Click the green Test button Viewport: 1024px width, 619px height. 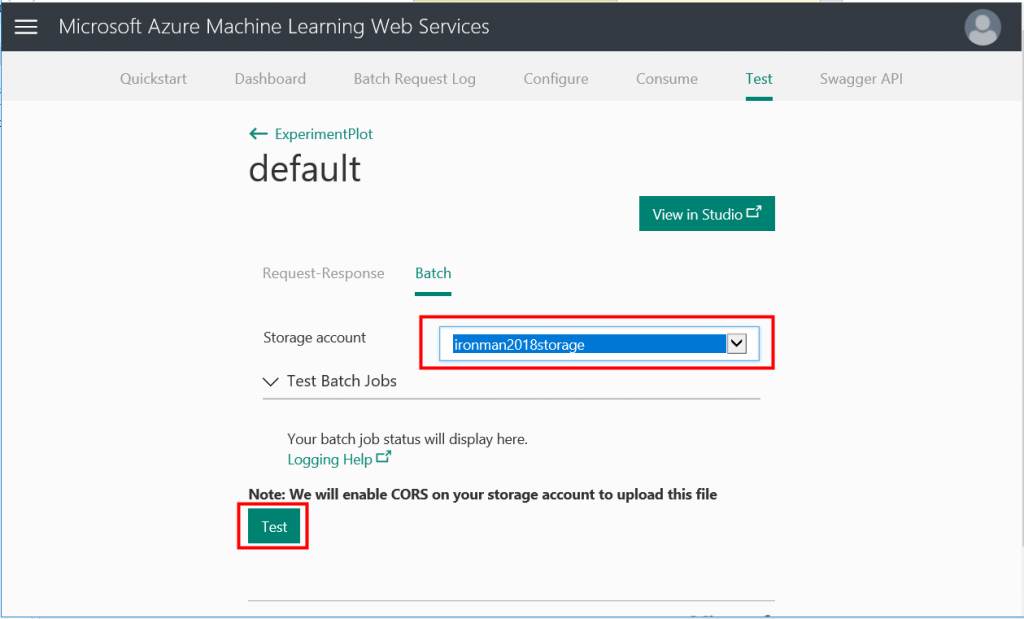click(x=274, y=526)
